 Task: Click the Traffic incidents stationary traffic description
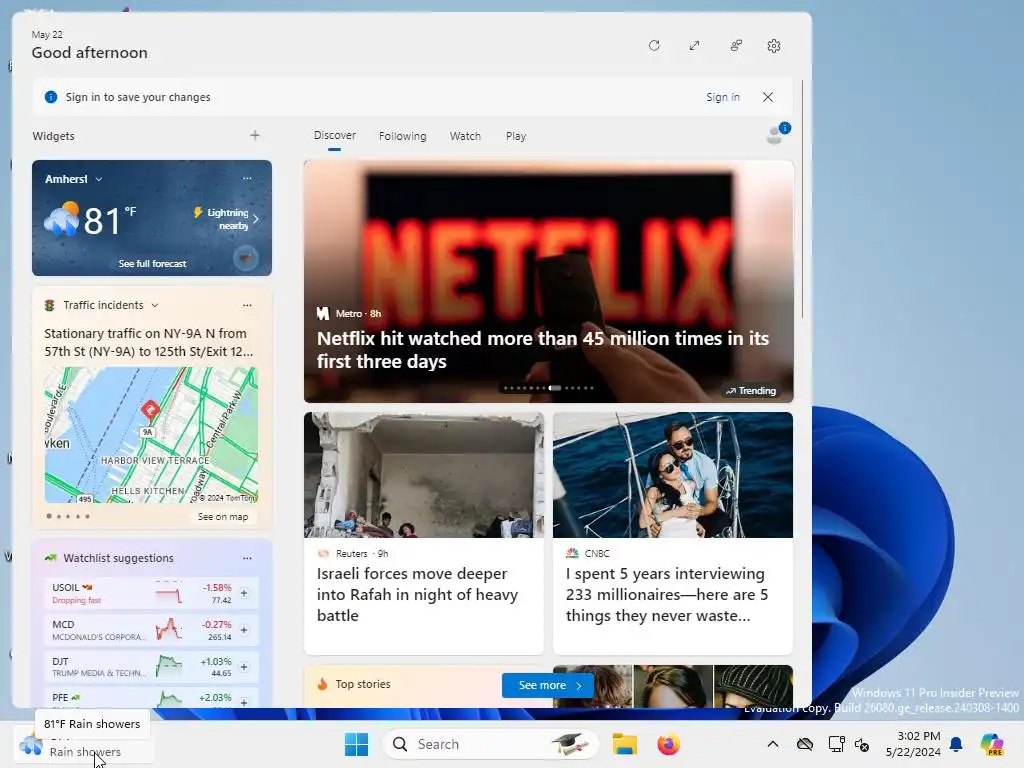point(149,342)
